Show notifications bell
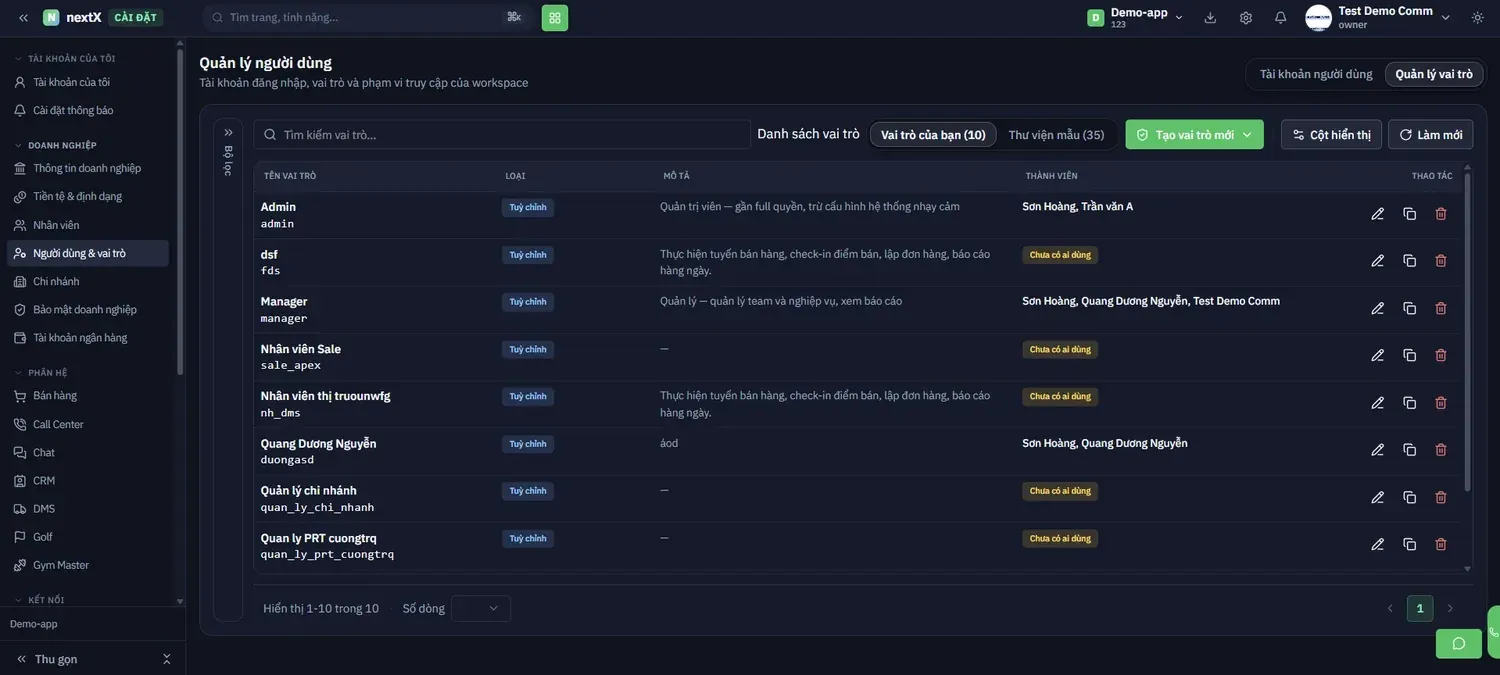Viewport: 1500px width, 675px height. click(1280, 18)
